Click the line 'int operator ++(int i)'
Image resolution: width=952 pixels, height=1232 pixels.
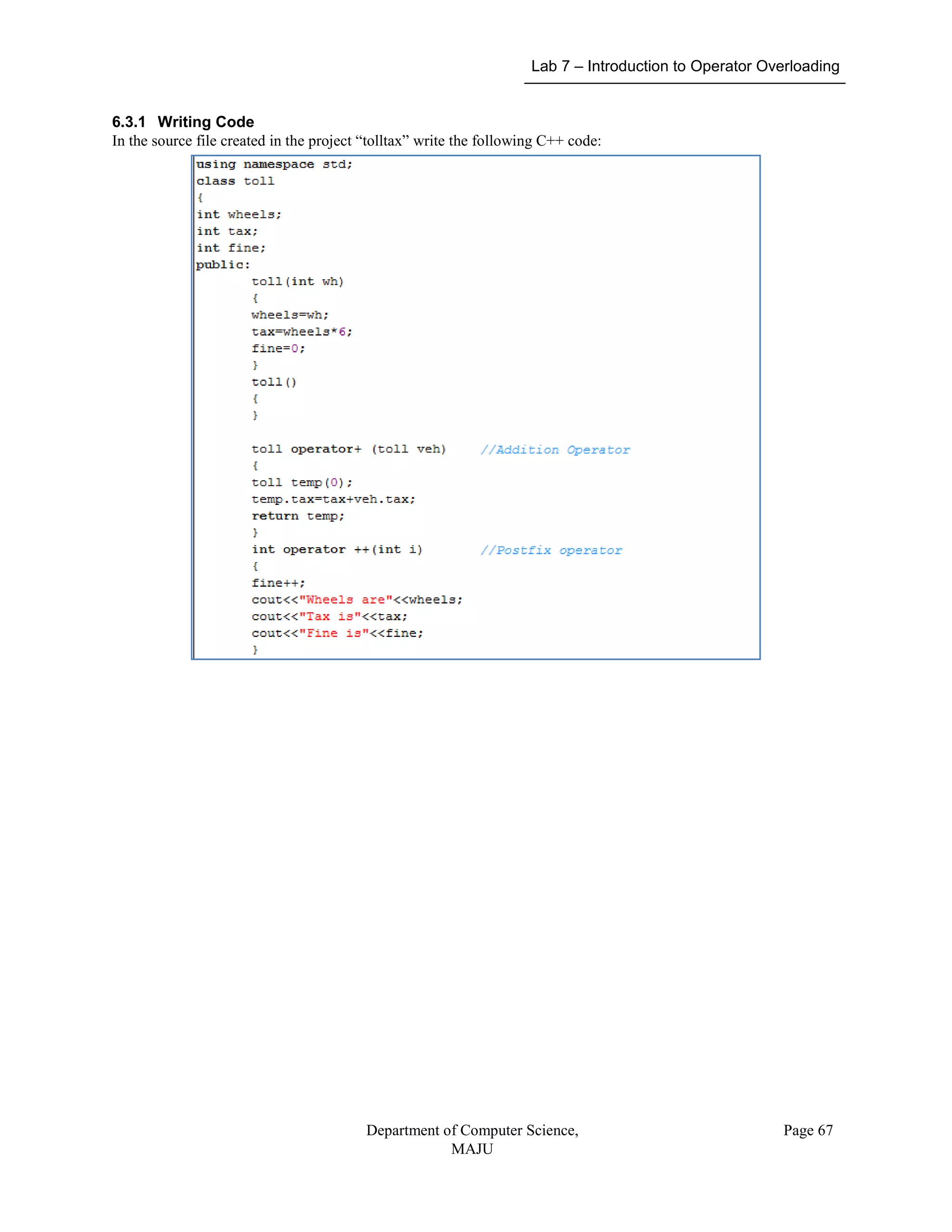pos(337,550)
